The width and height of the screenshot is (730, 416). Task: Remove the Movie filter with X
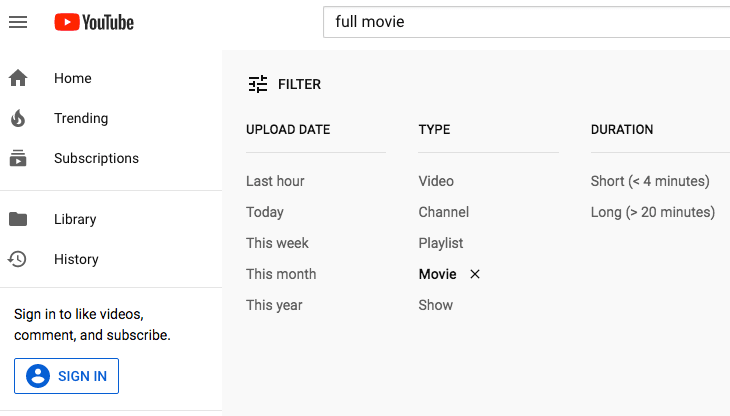[x=475, y=274]
